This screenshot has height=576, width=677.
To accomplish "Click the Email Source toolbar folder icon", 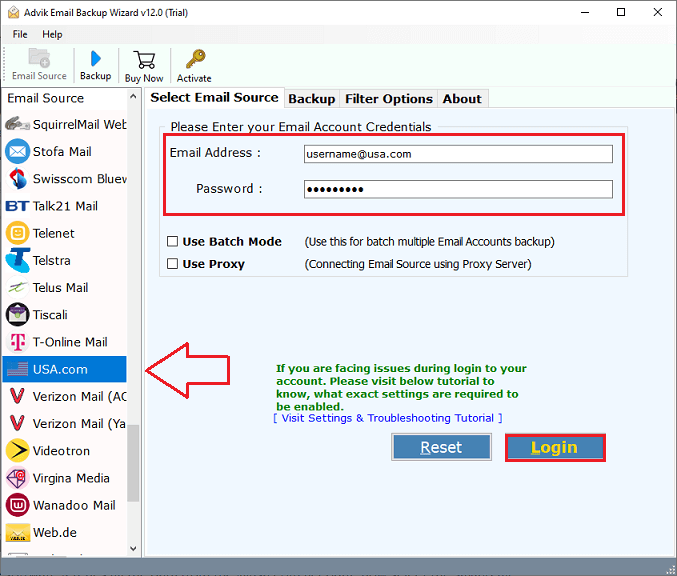I will (39, 58).
